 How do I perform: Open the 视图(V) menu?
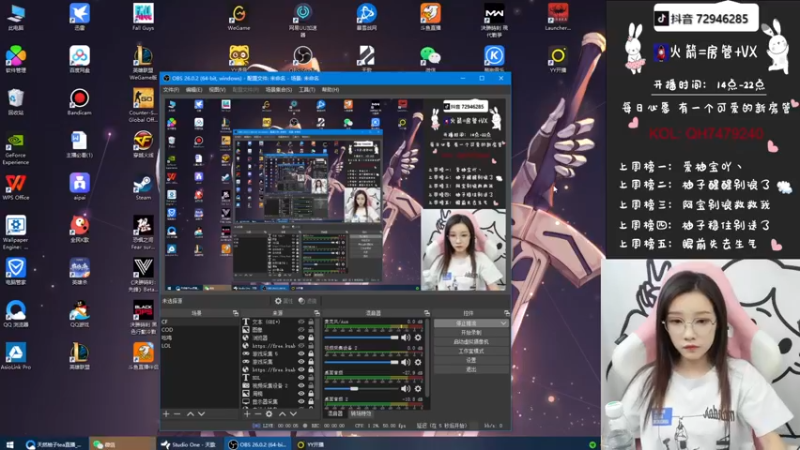[217, 90]
